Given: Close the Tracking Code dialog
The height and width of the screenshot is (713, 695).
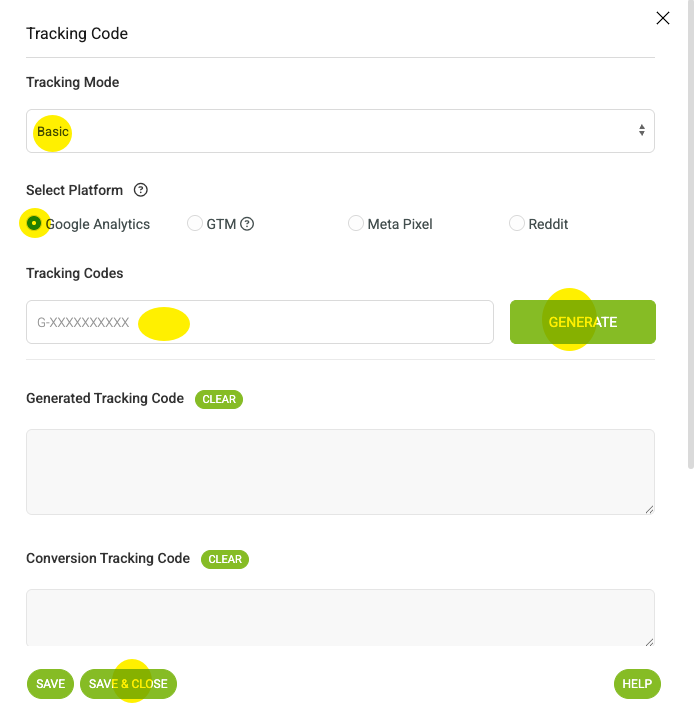Looking at the screenshot, I should coord(663,18).
